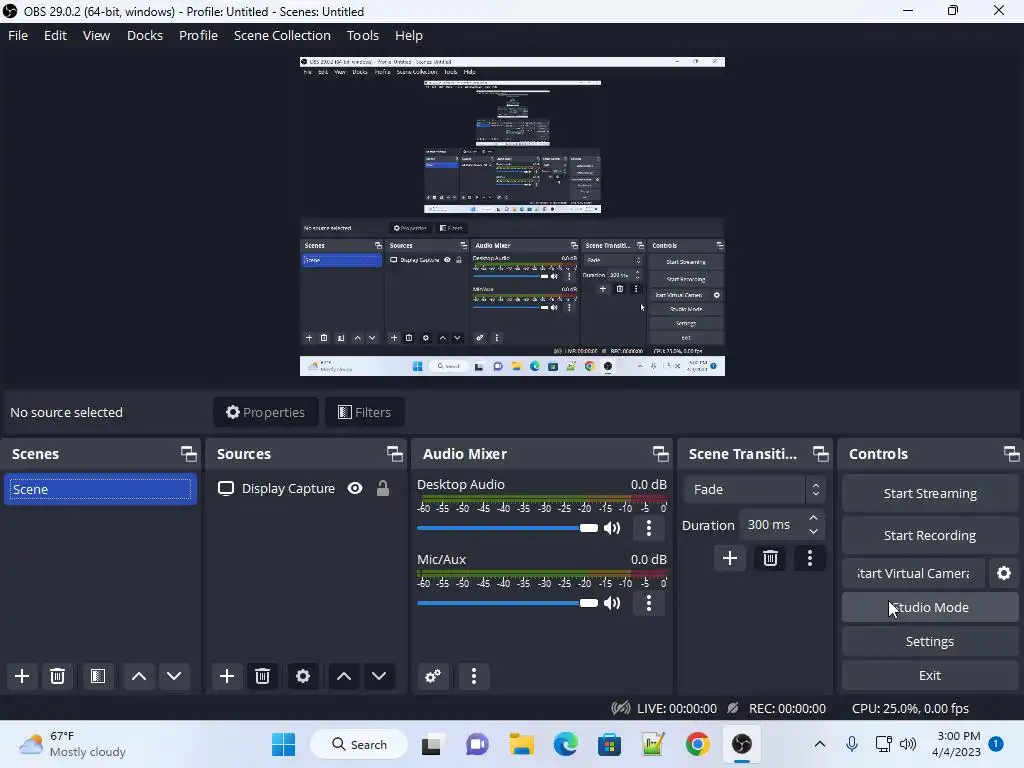
Task: Open the Help menu
Action: tap(409, 35)
